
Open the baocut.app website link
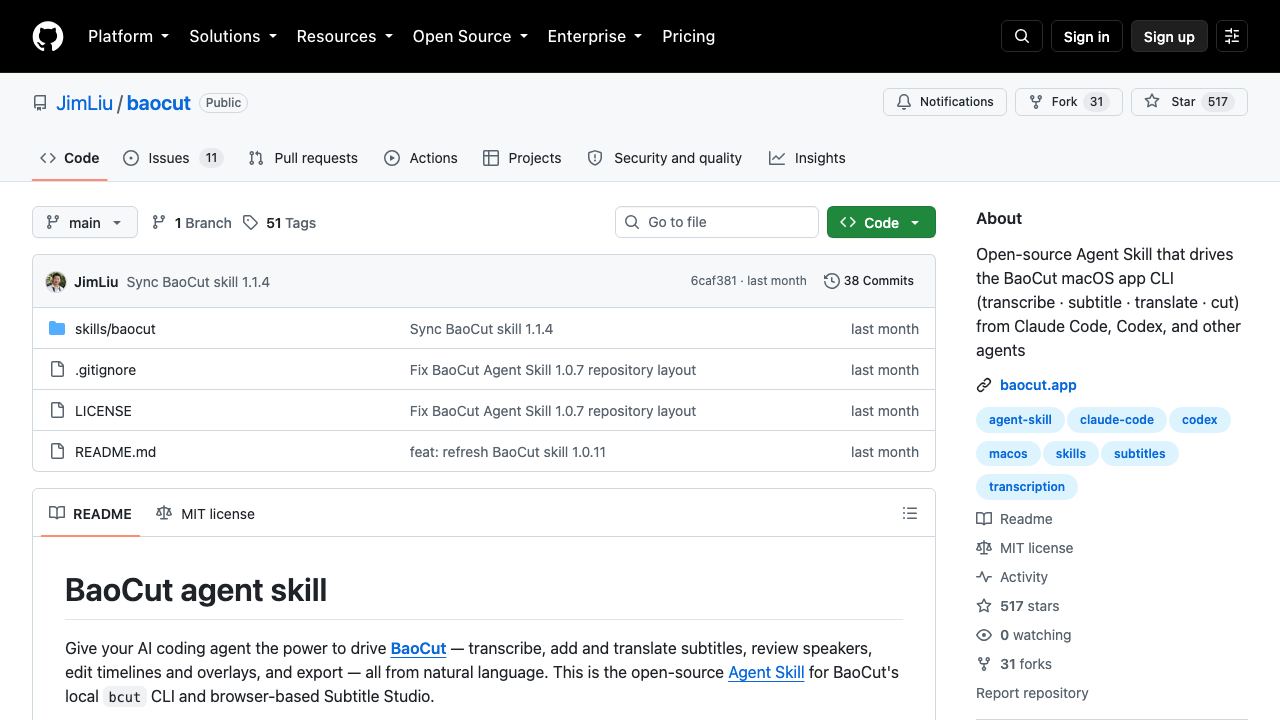click(x=1038, y=385)
